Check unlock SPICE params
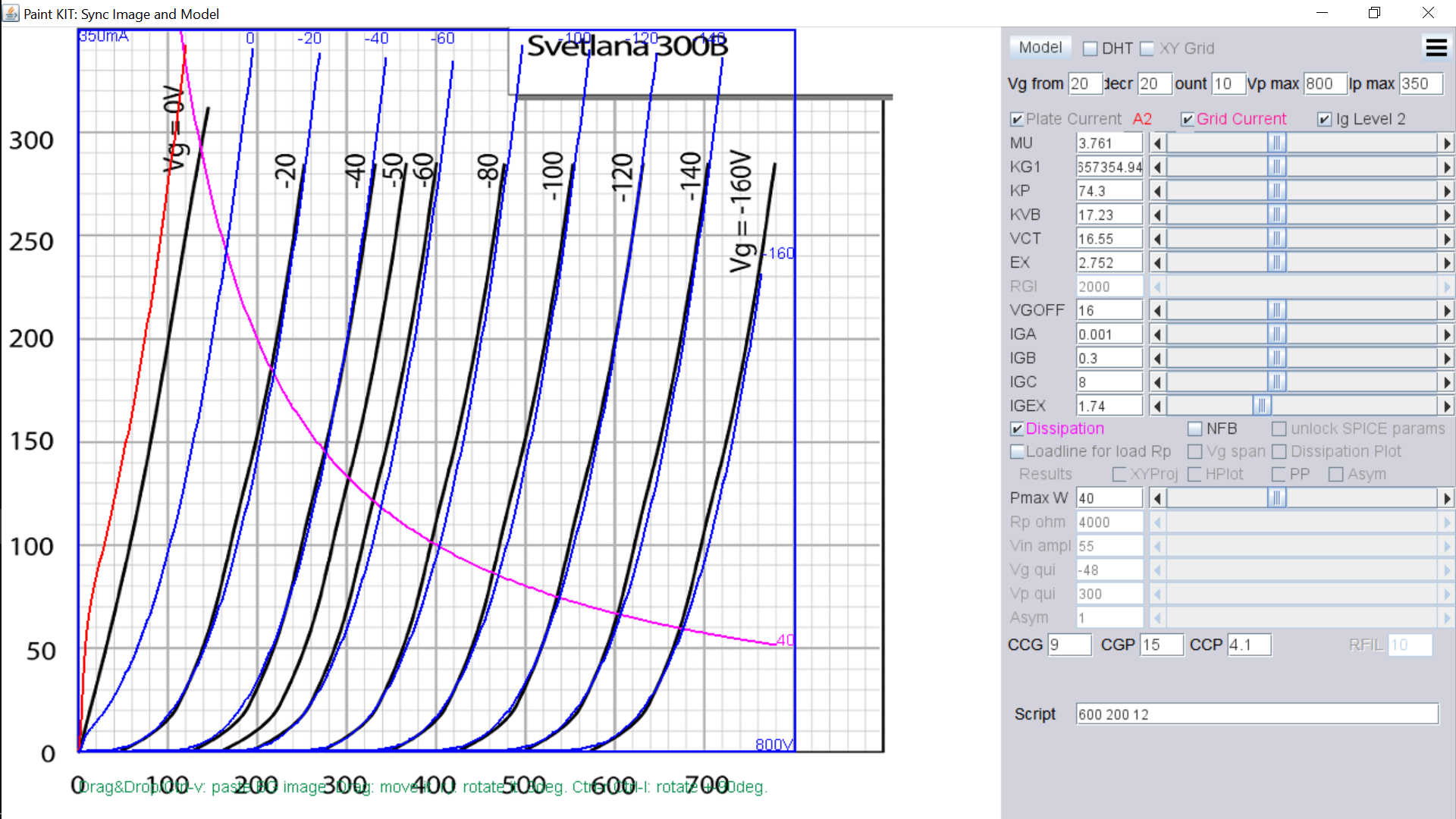Screen dimensions: 1456x819 tap(1279, 429)
